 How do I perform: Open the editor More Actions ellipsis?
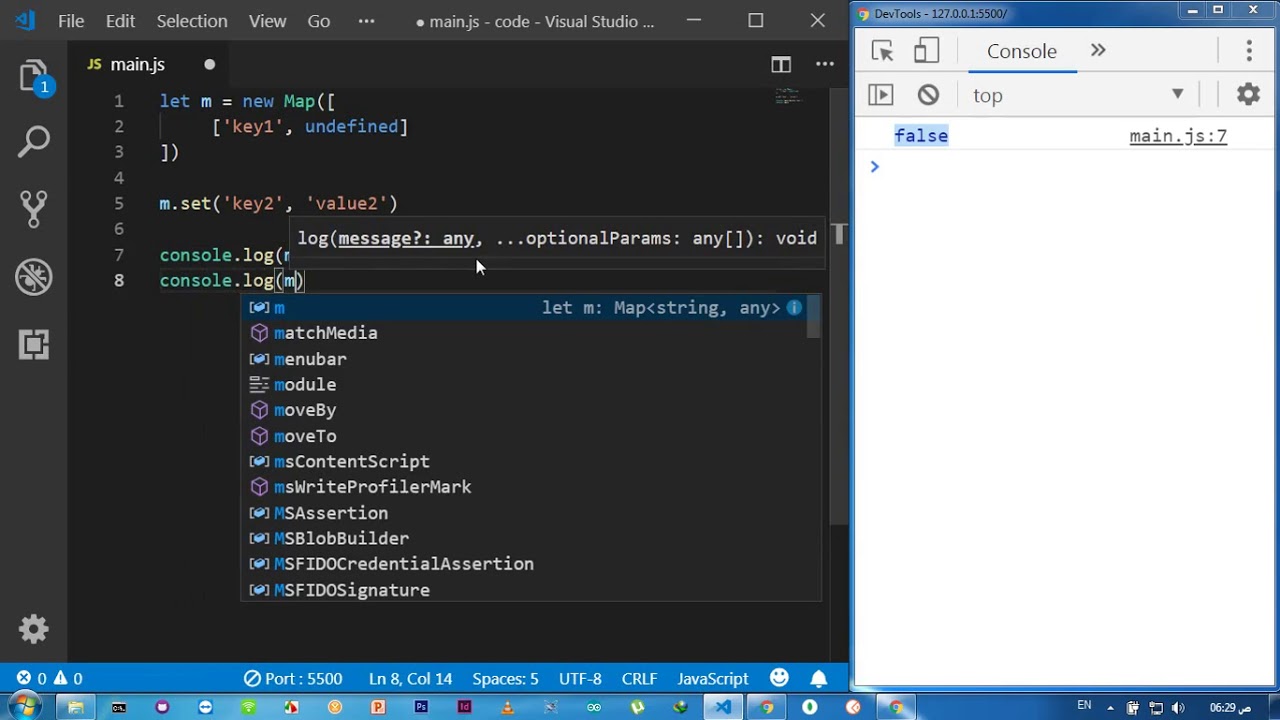point(825,65)
